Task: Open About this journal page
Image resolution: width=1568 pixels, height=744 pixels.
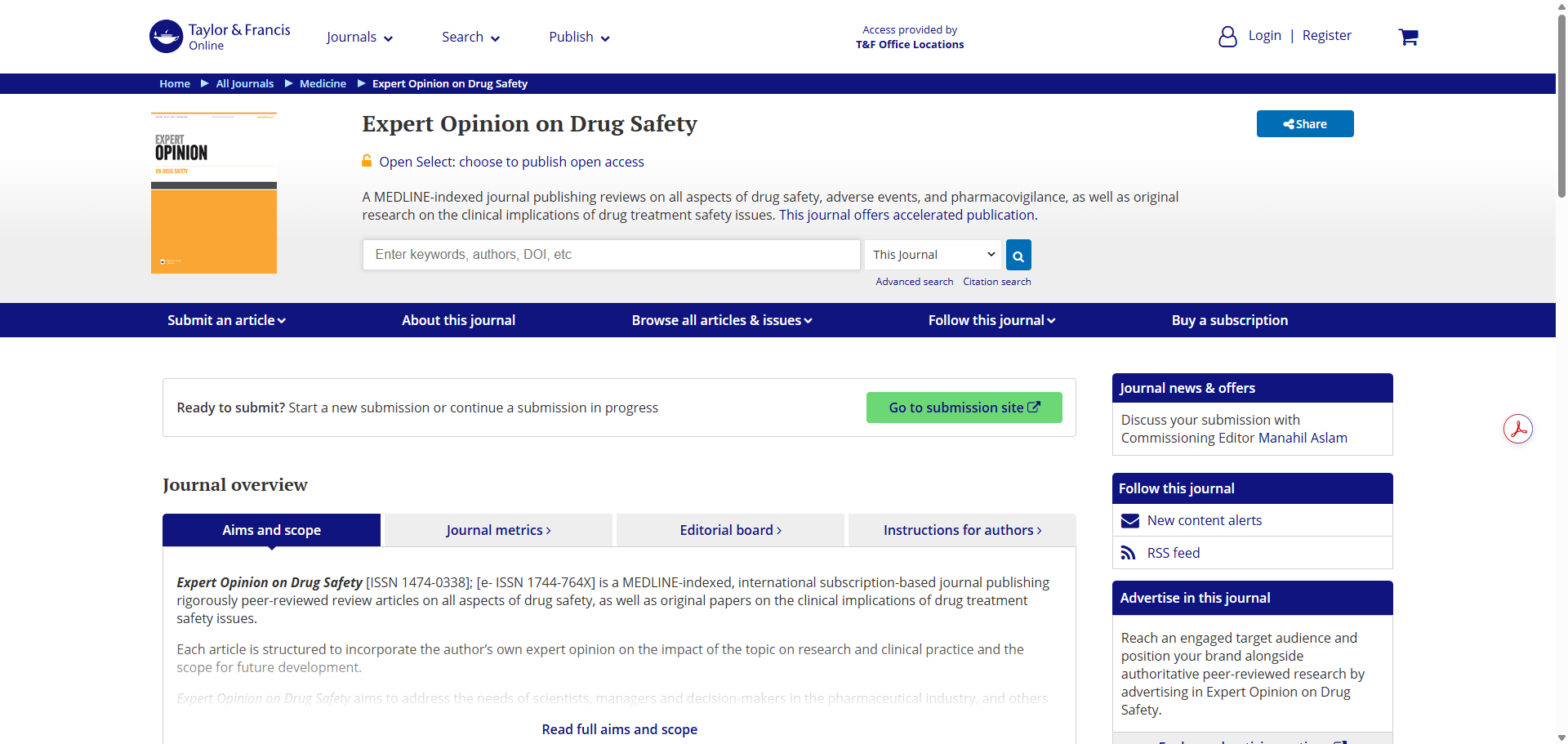Action: 458,320
